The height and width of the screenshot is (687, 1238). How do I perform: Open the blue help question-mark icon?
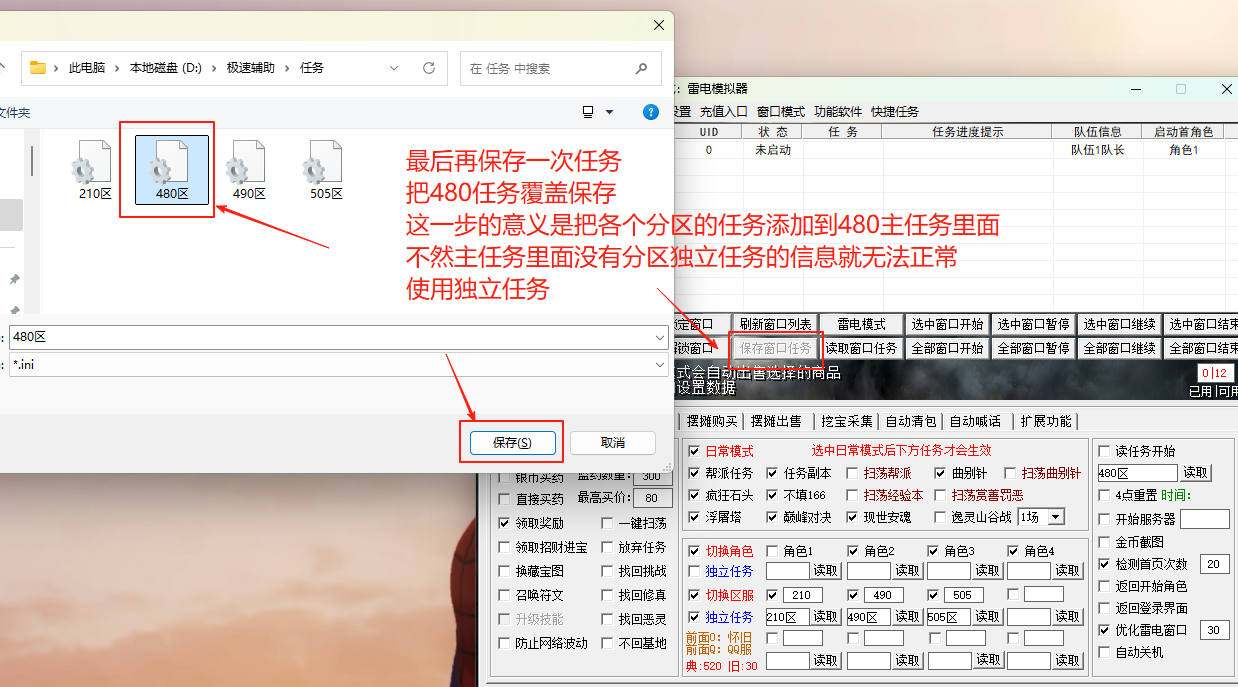click(x=651, y=112)
